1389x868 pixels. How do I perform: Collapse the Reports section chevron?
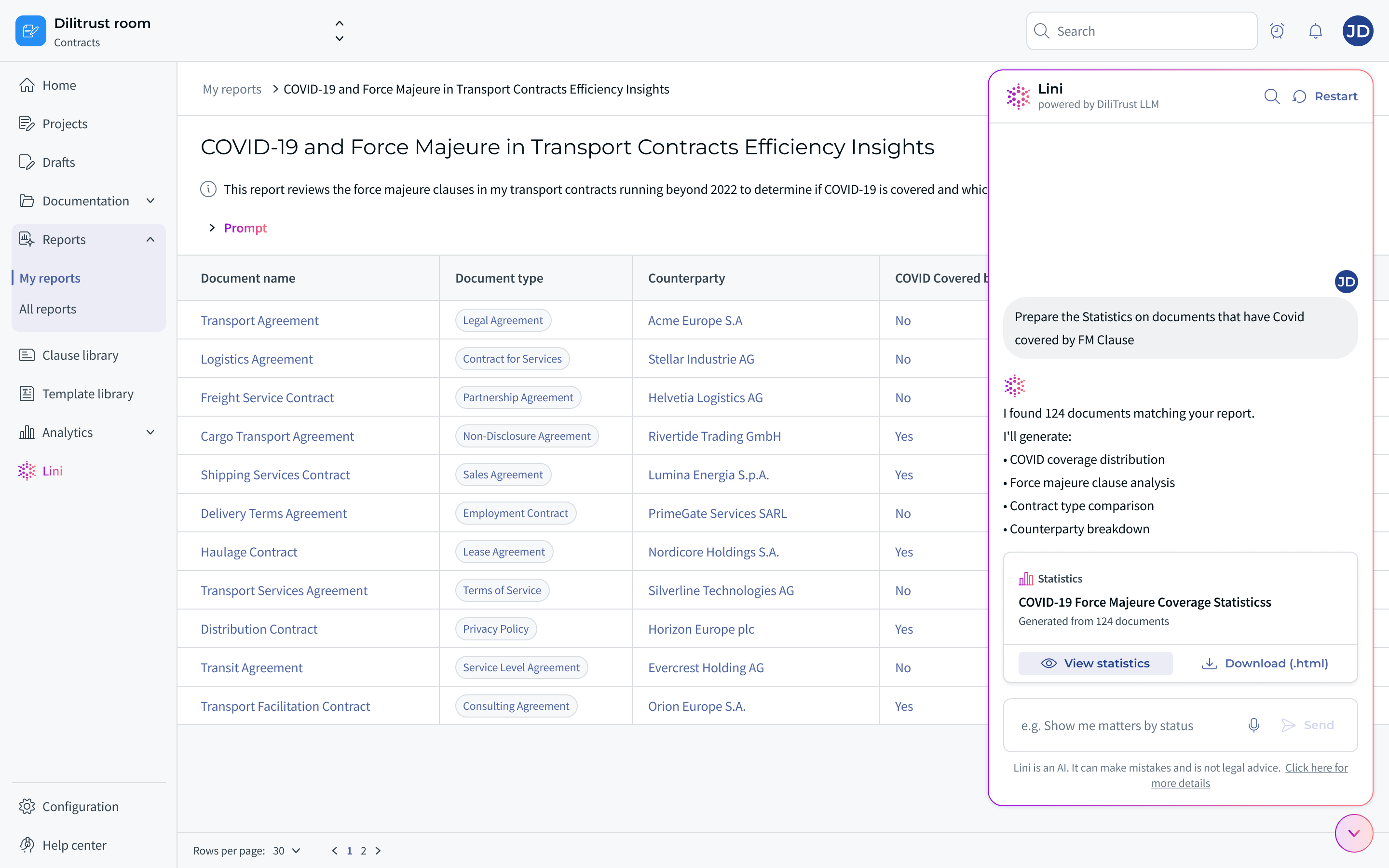tap(150, 239)
